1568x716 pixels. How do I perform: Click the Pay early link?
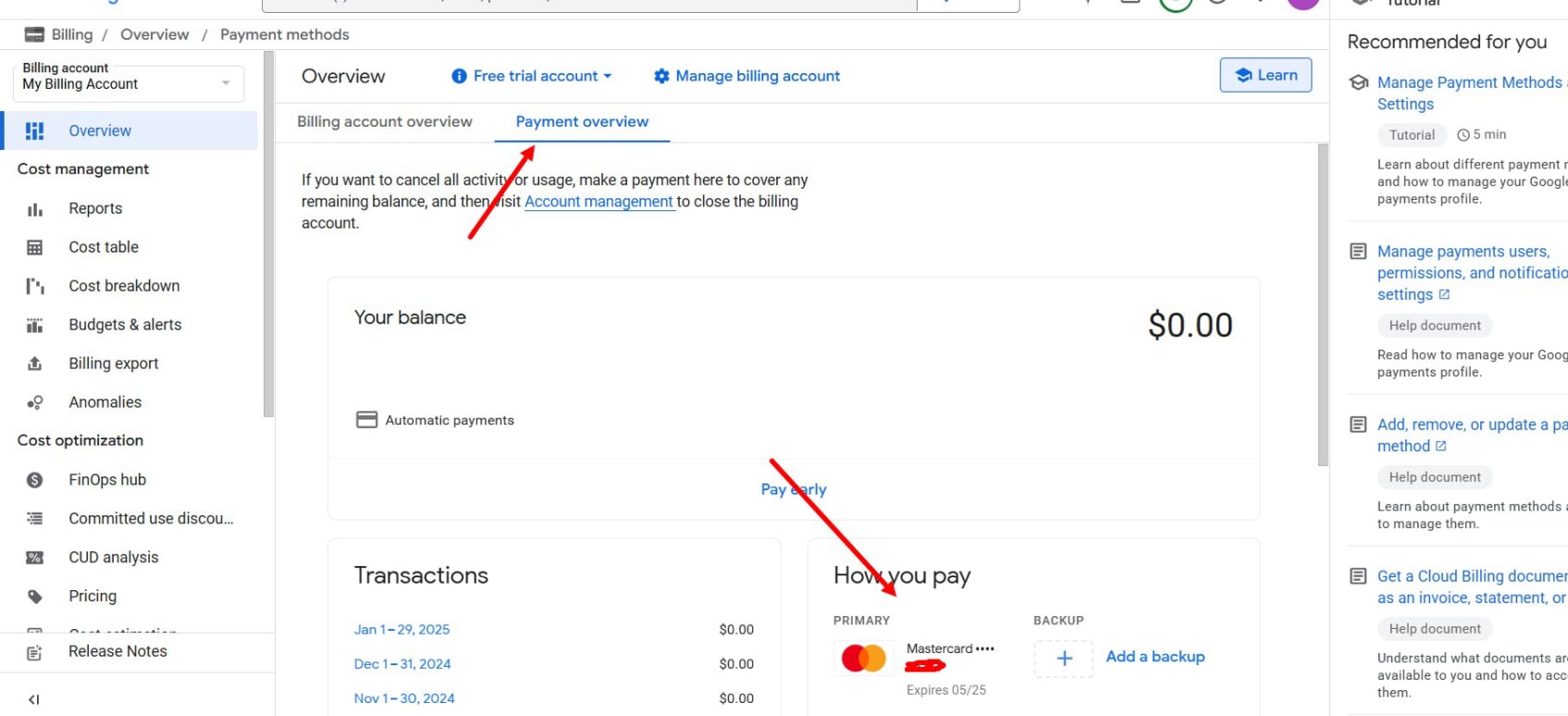(x=794, y=489)
